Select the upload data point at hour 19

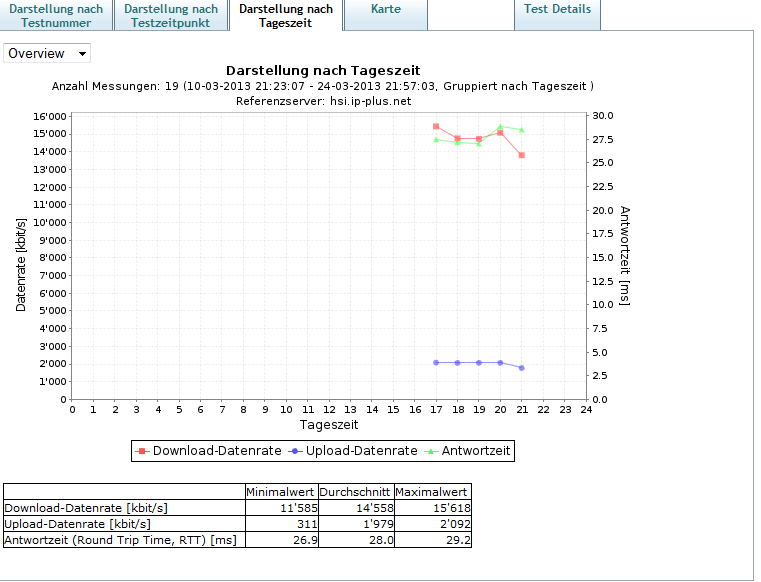(479, 362)
